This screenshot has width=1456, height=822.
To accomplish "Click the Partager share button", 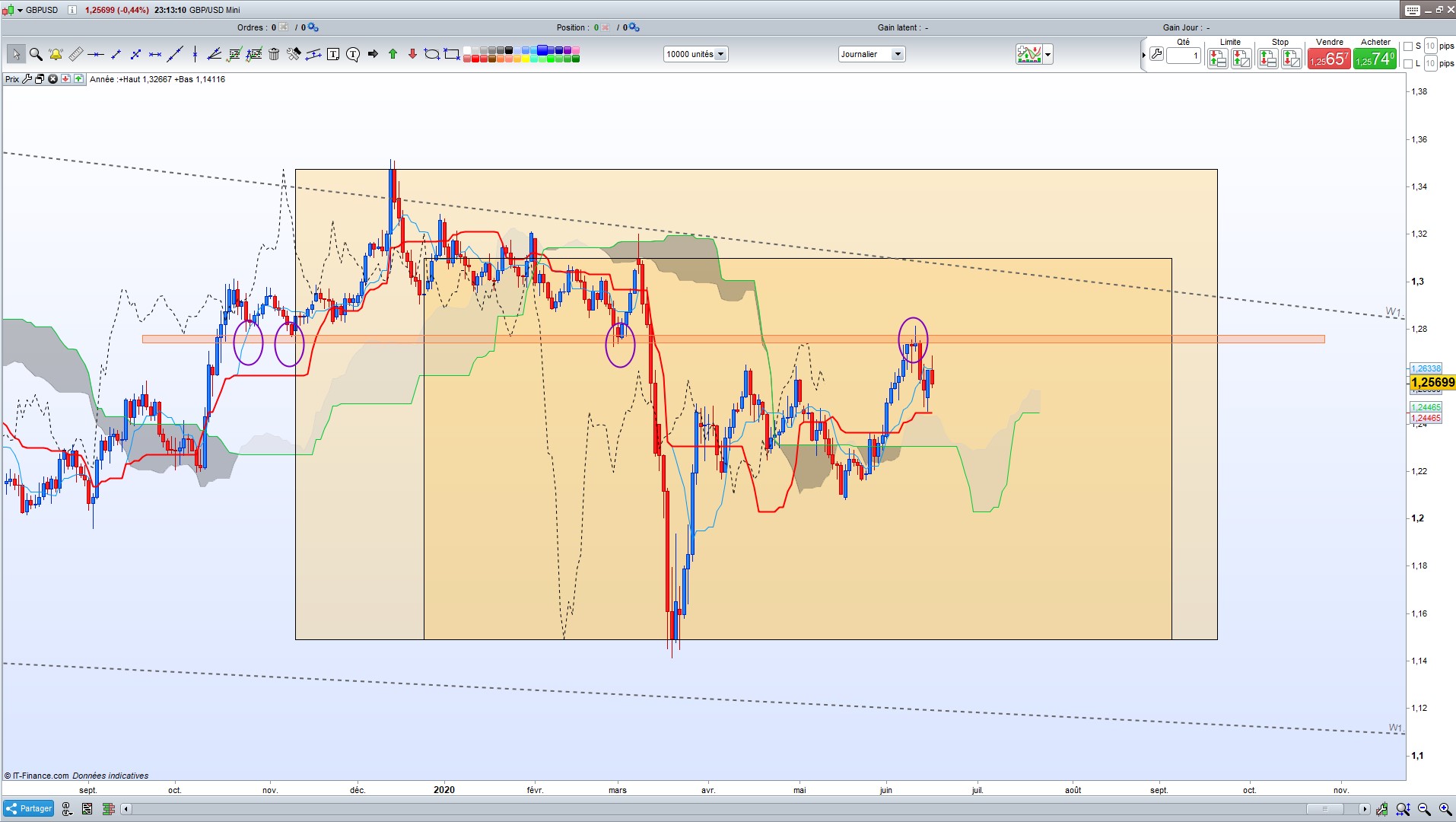I will coord(29,808).
